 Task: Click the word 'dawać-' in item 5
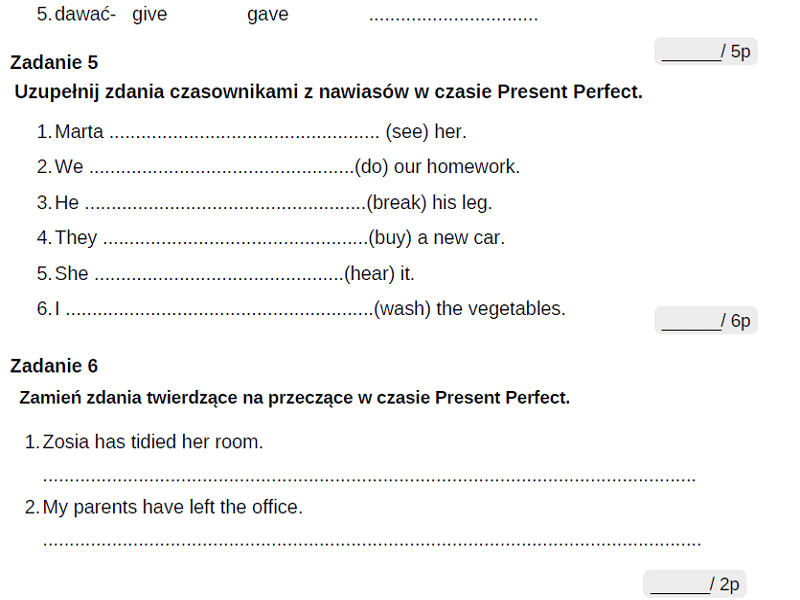click(85, 15)
